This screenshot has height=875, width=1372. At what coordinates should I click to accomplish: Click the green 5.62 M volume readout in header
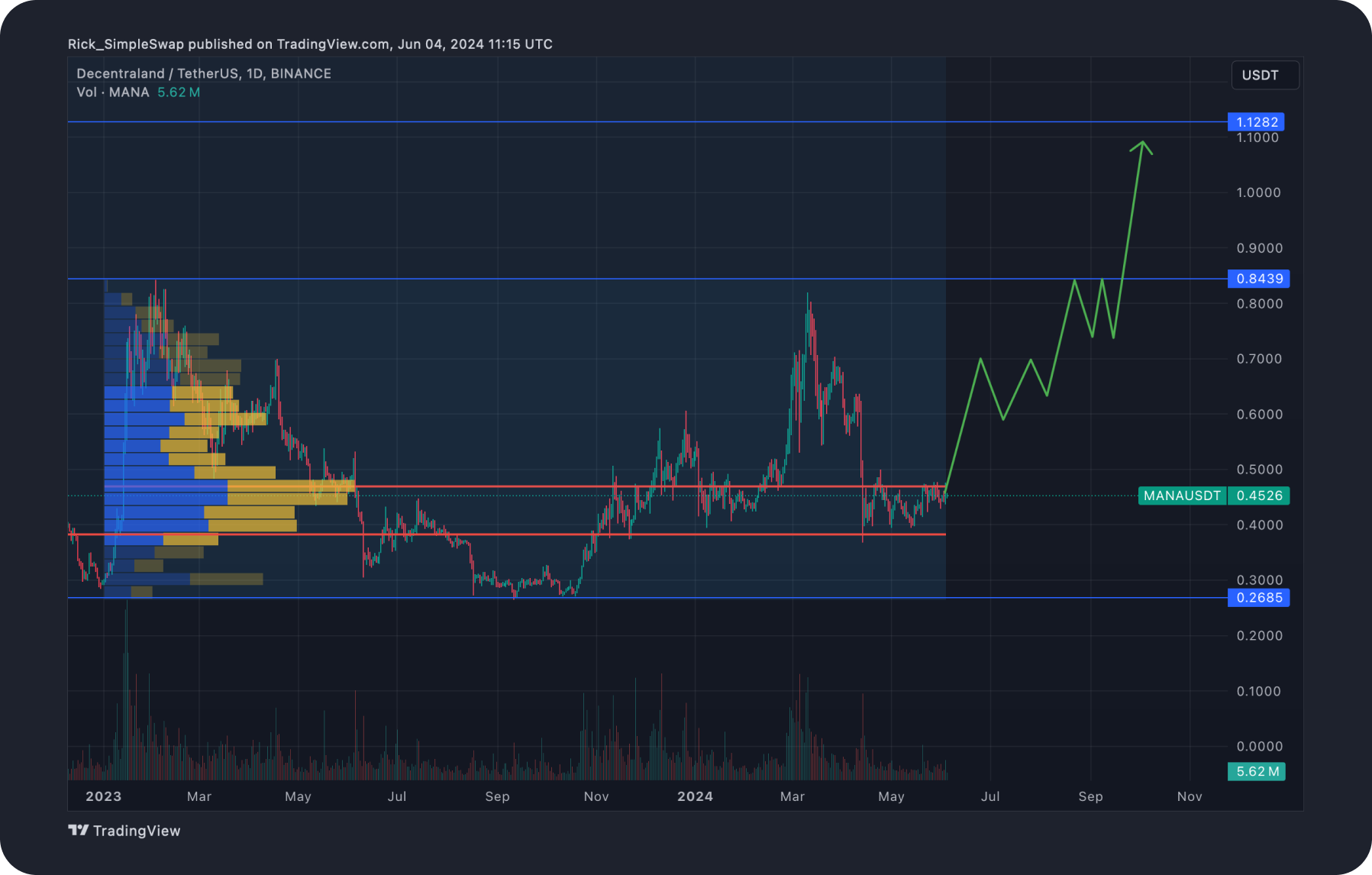(179, 92)
